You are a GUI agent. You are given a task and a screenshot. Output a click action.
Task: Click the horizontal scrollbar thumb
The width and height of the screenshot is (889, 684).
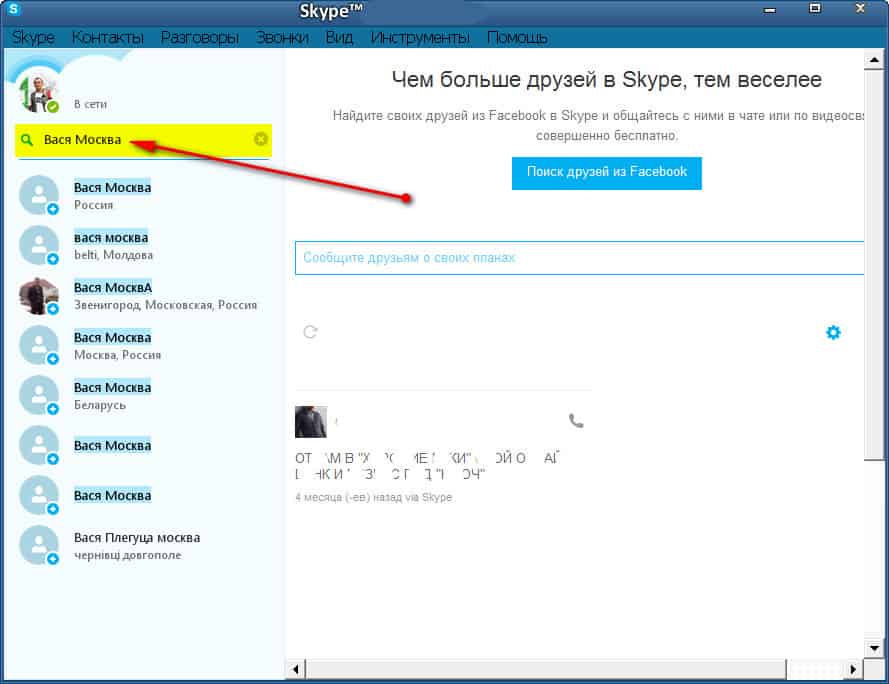(546, 669)
